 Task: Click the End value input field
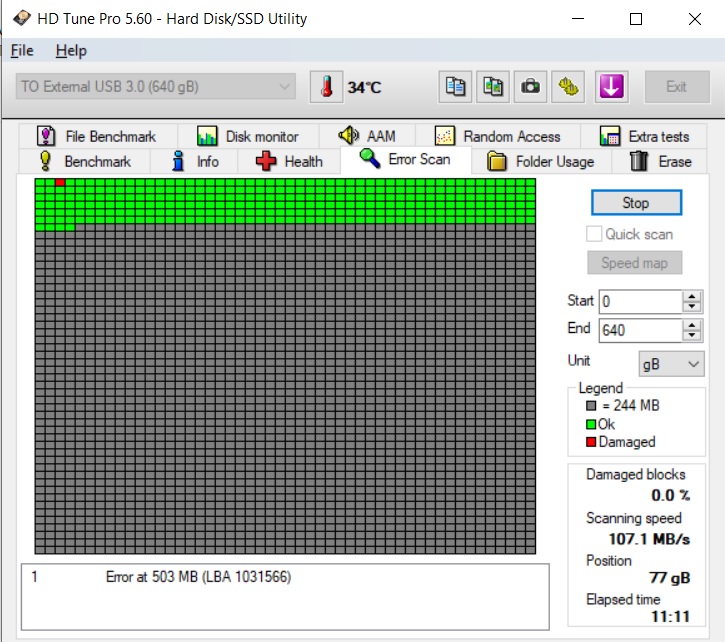640,330
